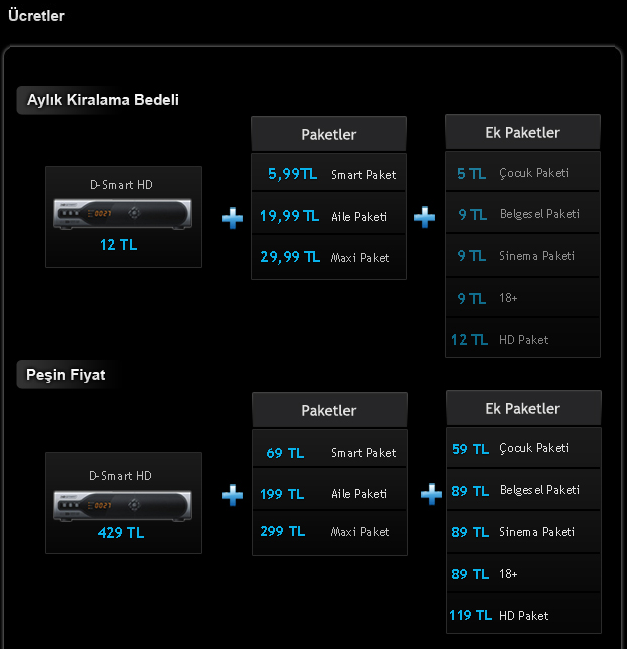Choose the 5,99TL Smart Paket row

(329, 173)
